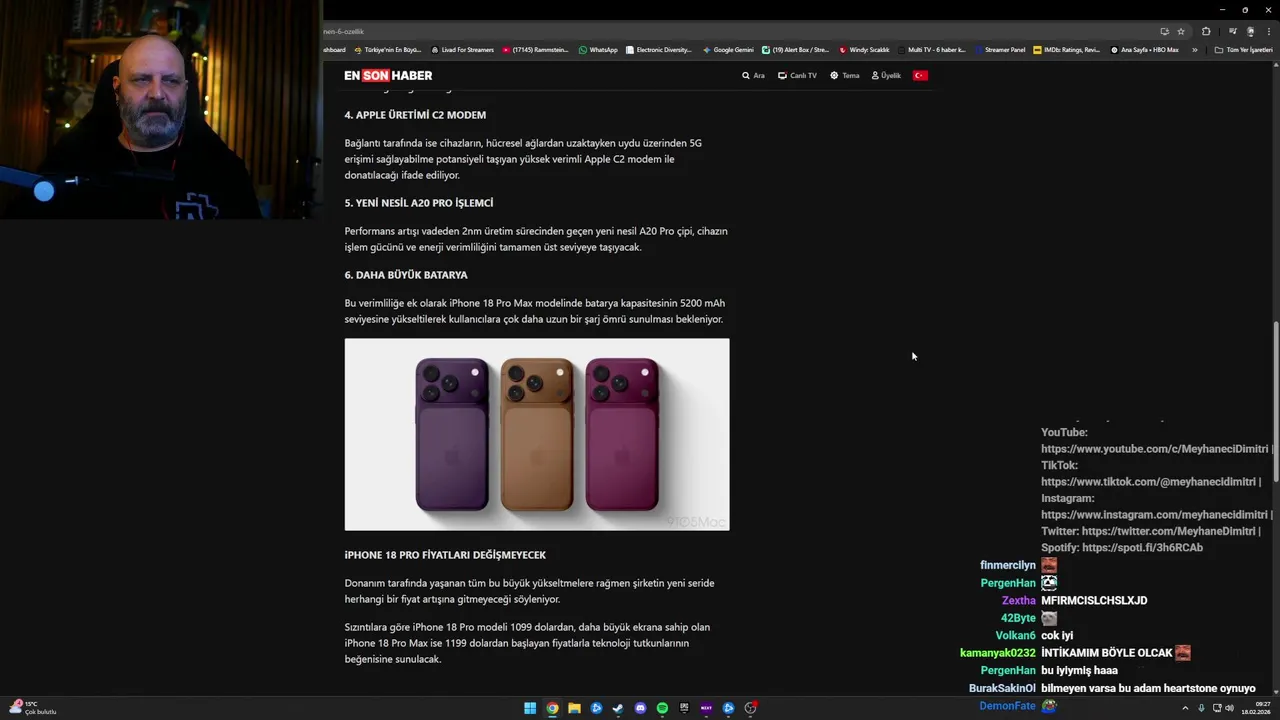This screenshot has height=720, width=1280.
Task: Click the iPhone 18 Pro colors image
Action: click(537, 434)
